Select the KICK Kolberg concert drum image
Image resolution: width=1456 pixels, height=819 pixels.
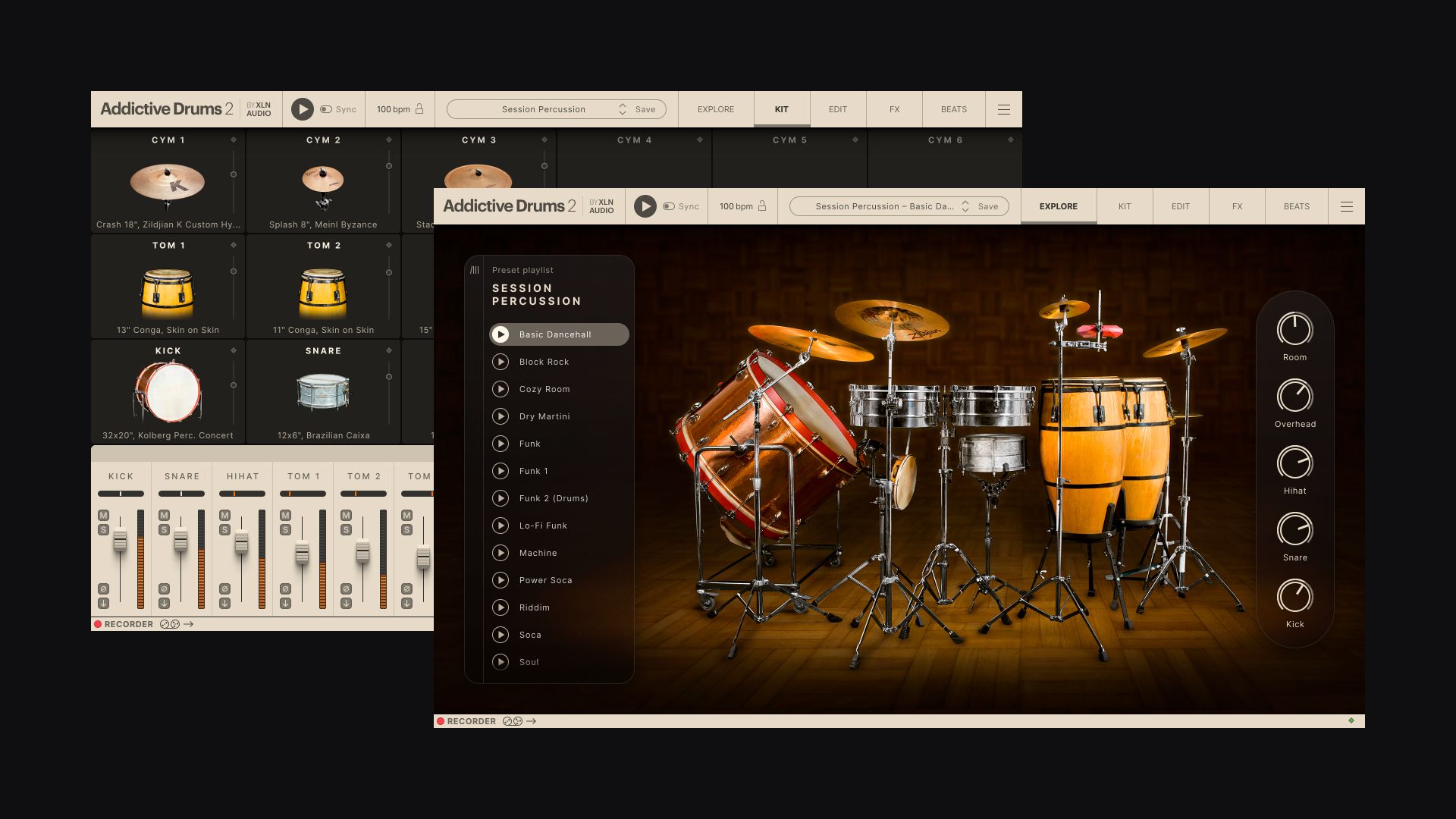pos(168,391)
